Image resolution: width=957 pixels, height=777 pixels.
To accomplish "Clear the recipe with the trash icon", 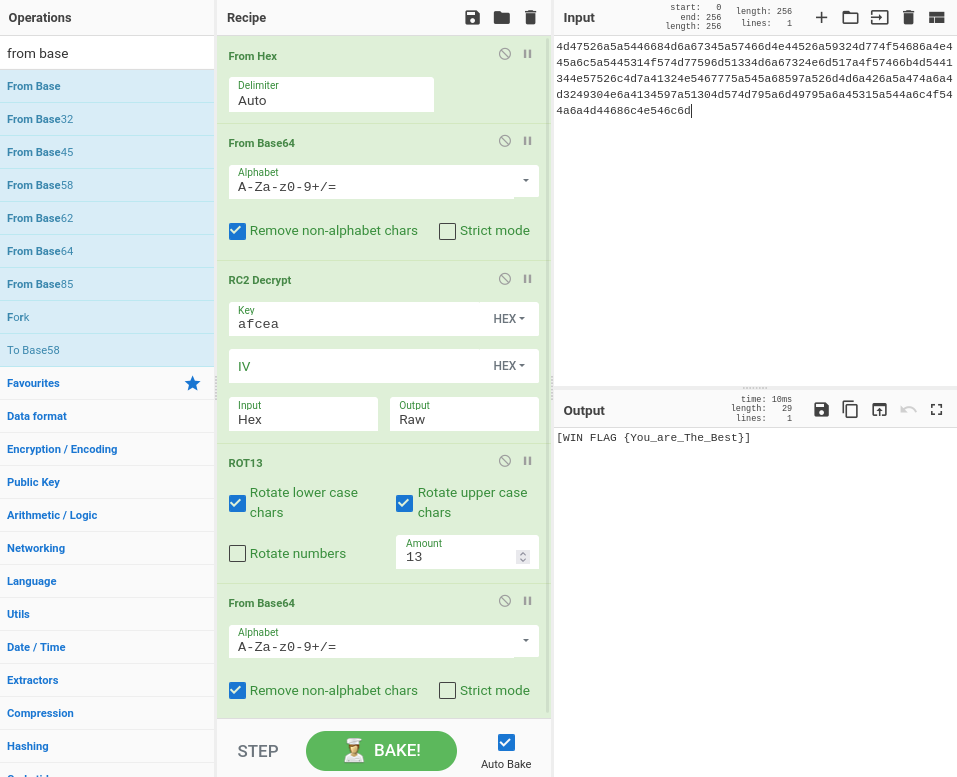I will click(530, 17).
